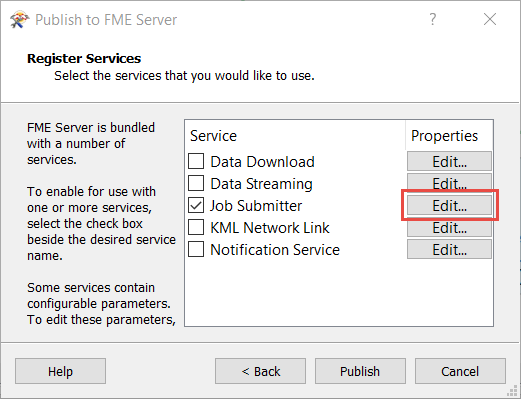Screen dimensions: 521x399
Task: Edit properties for Job Submitter
Action: (x=449, y=205)
